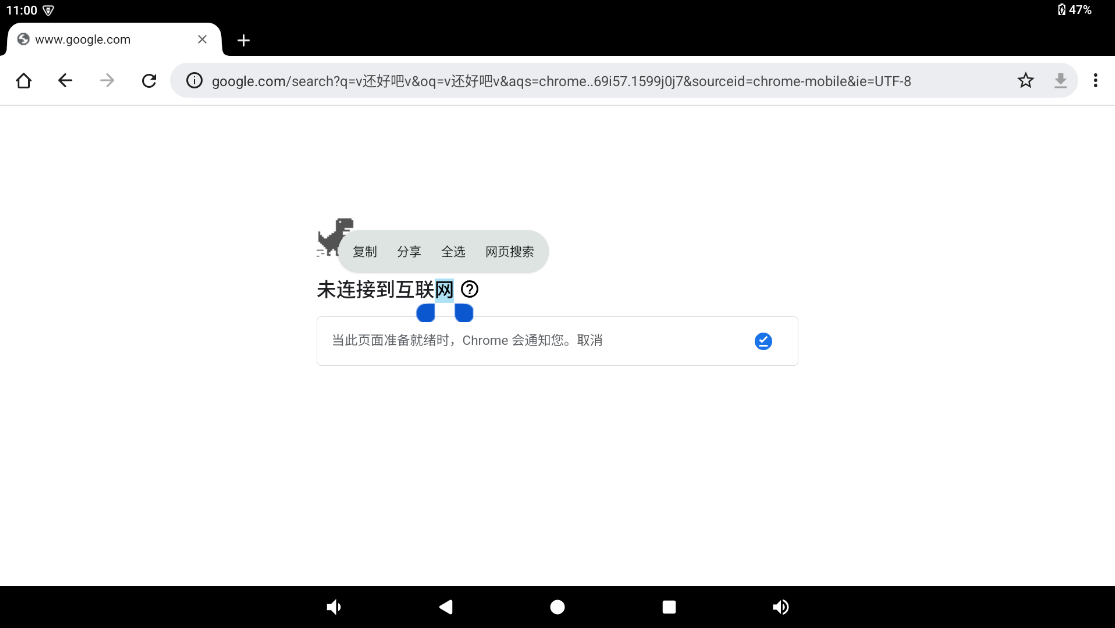Share the selection using 分享
Viewport: 1115px width, 628px height.
tap(409, 251)
